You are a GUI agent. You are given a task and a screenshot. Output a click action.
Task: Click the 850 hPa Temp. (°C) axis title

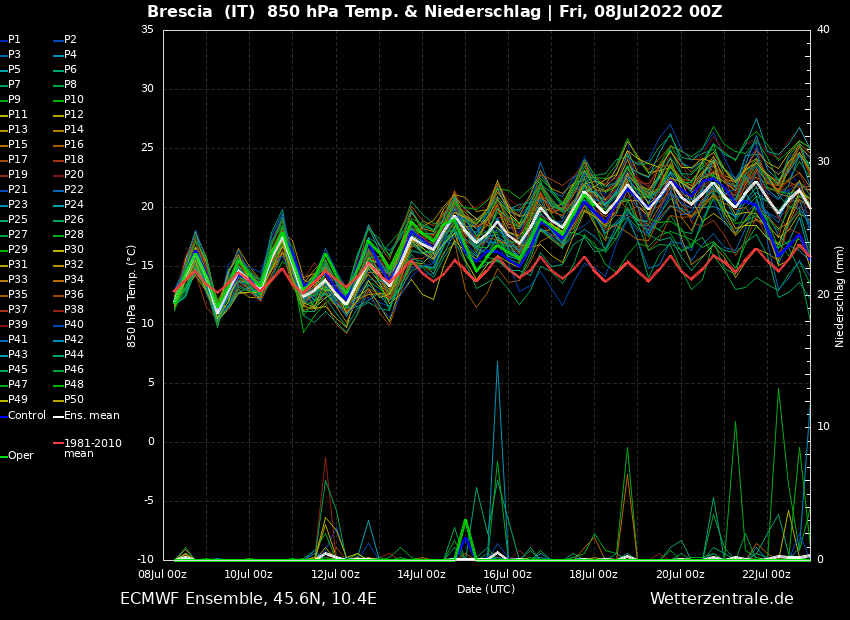(x=132, y=296)
